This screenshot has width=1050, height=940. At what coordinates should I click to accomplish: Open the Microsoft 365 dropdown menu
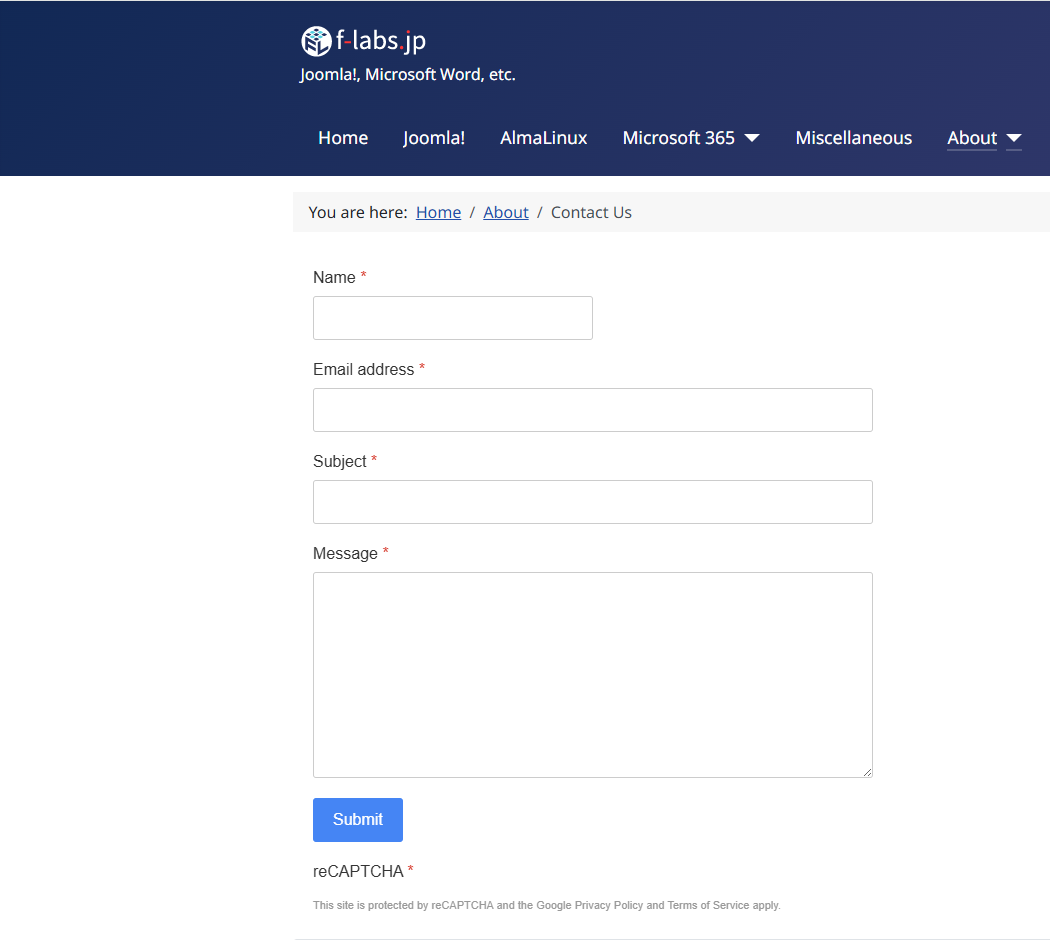click(x=679, y=138)
